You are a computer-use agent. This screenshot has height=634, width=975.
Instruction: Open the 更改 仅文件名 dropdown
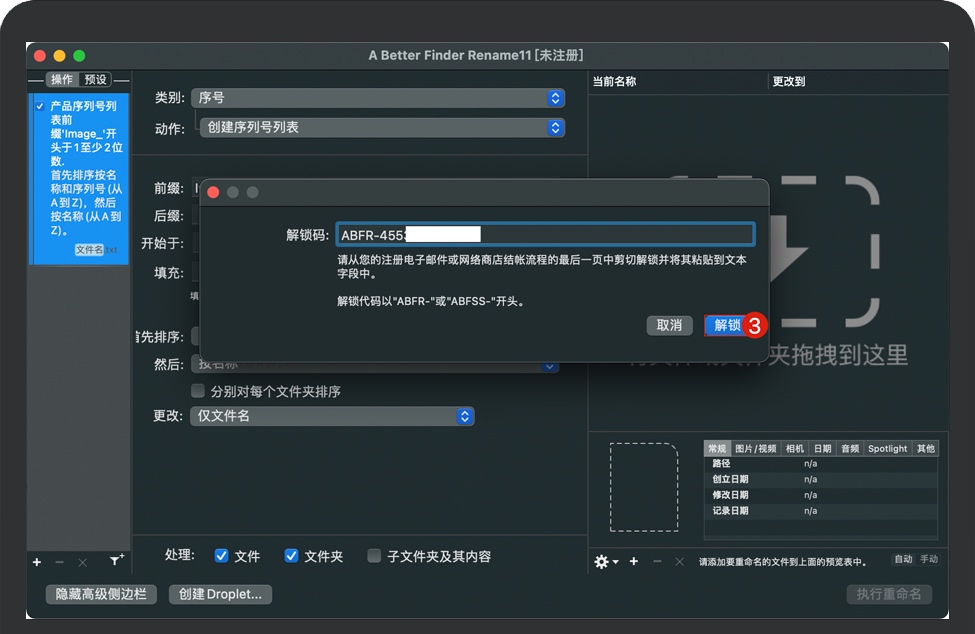point(332,416)
